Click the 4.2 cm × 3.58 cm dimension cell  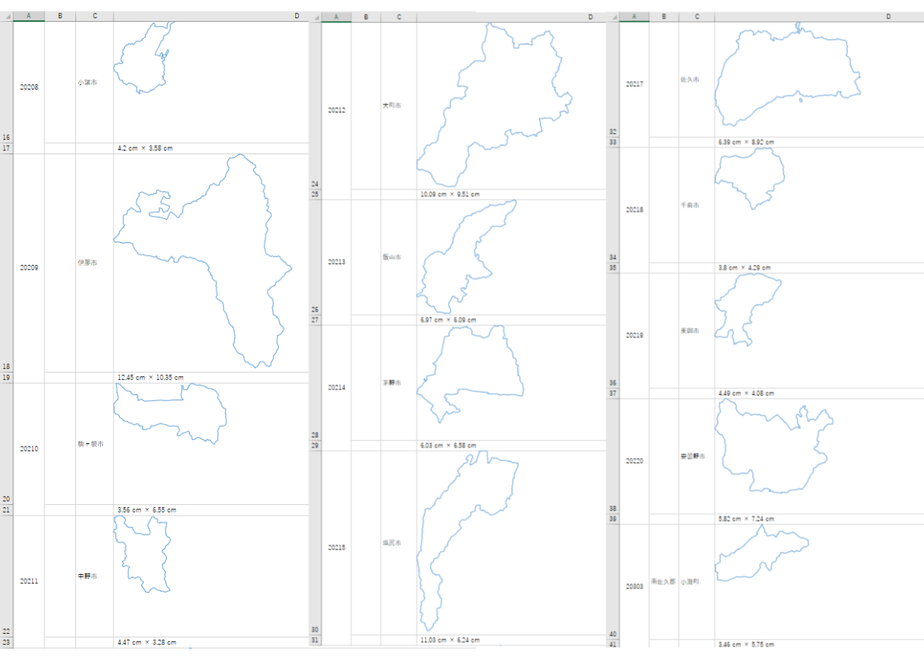211,148
